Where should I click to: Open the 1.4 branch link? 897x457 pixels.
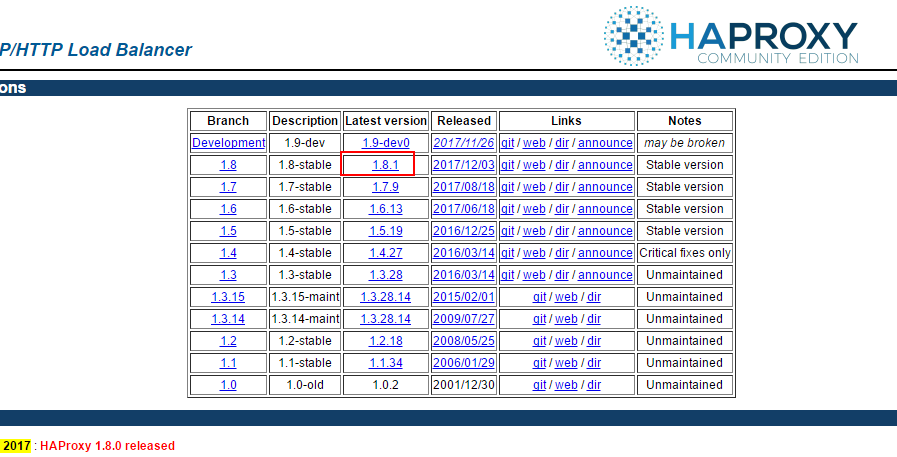pyautogui.click(x=228, y=253)
